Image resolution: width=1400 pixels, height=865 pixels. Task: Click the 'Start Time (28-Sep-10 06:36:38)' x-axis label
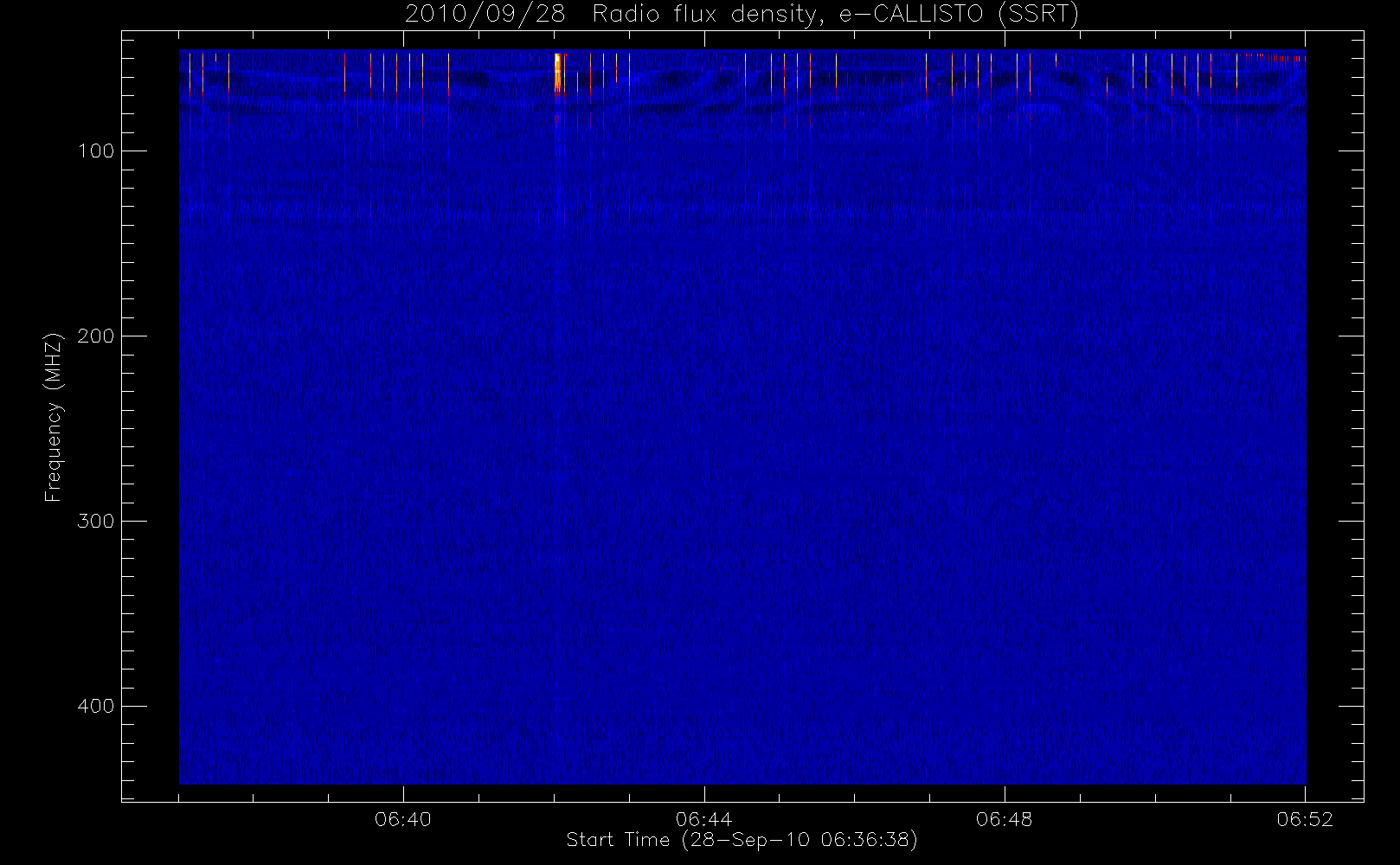click(x=742, y=840)
